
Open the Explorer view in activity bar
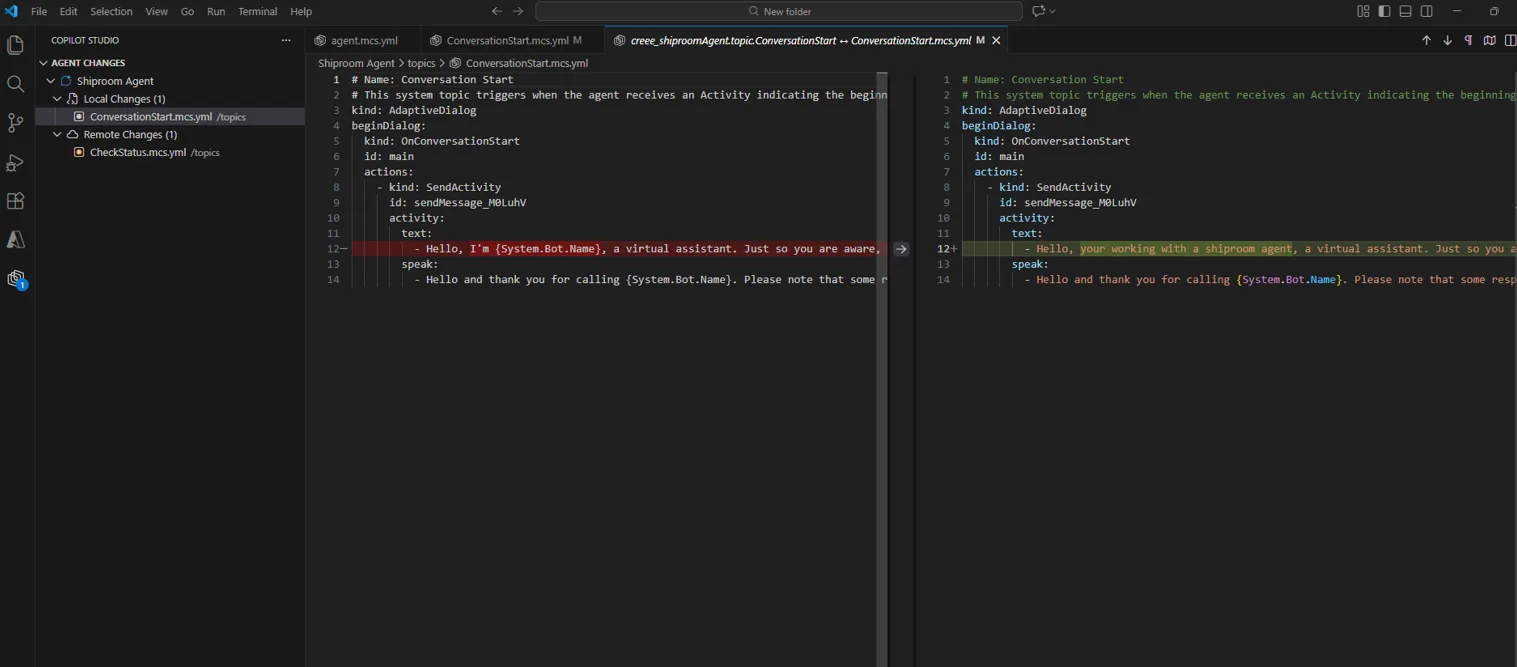click(15, 45)
